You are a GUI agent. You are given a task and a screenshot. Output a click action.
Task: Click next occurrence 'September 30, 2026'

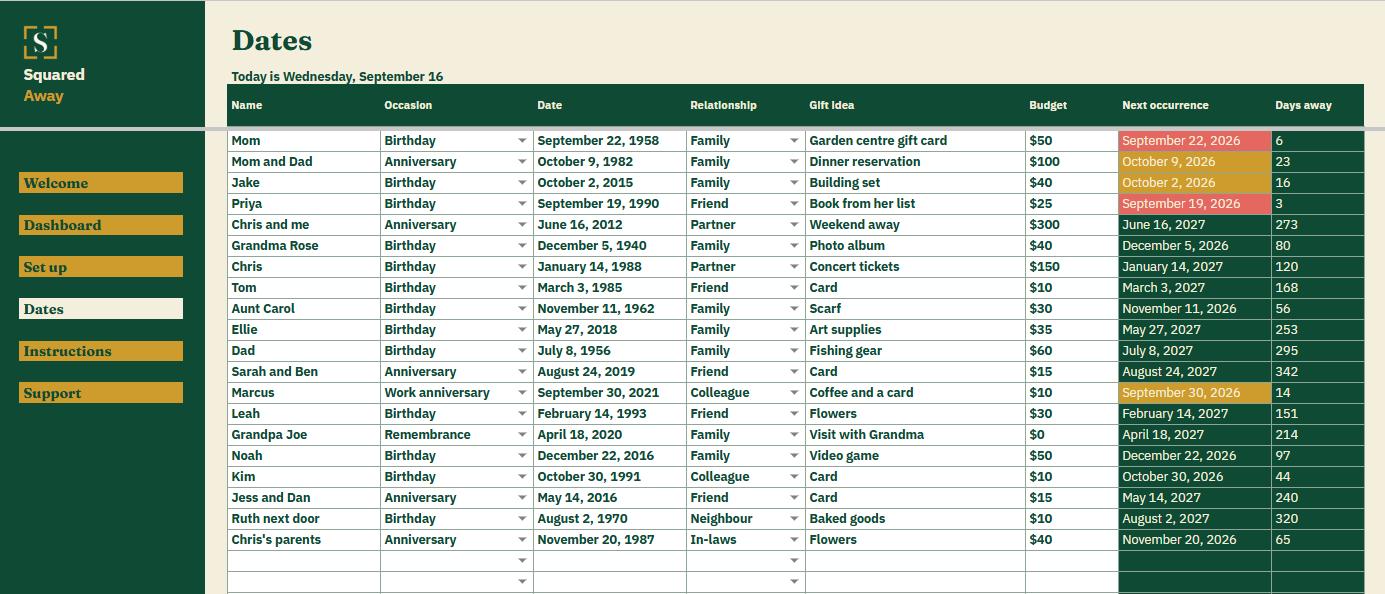pyautogui.click(x=1195, y=393)
